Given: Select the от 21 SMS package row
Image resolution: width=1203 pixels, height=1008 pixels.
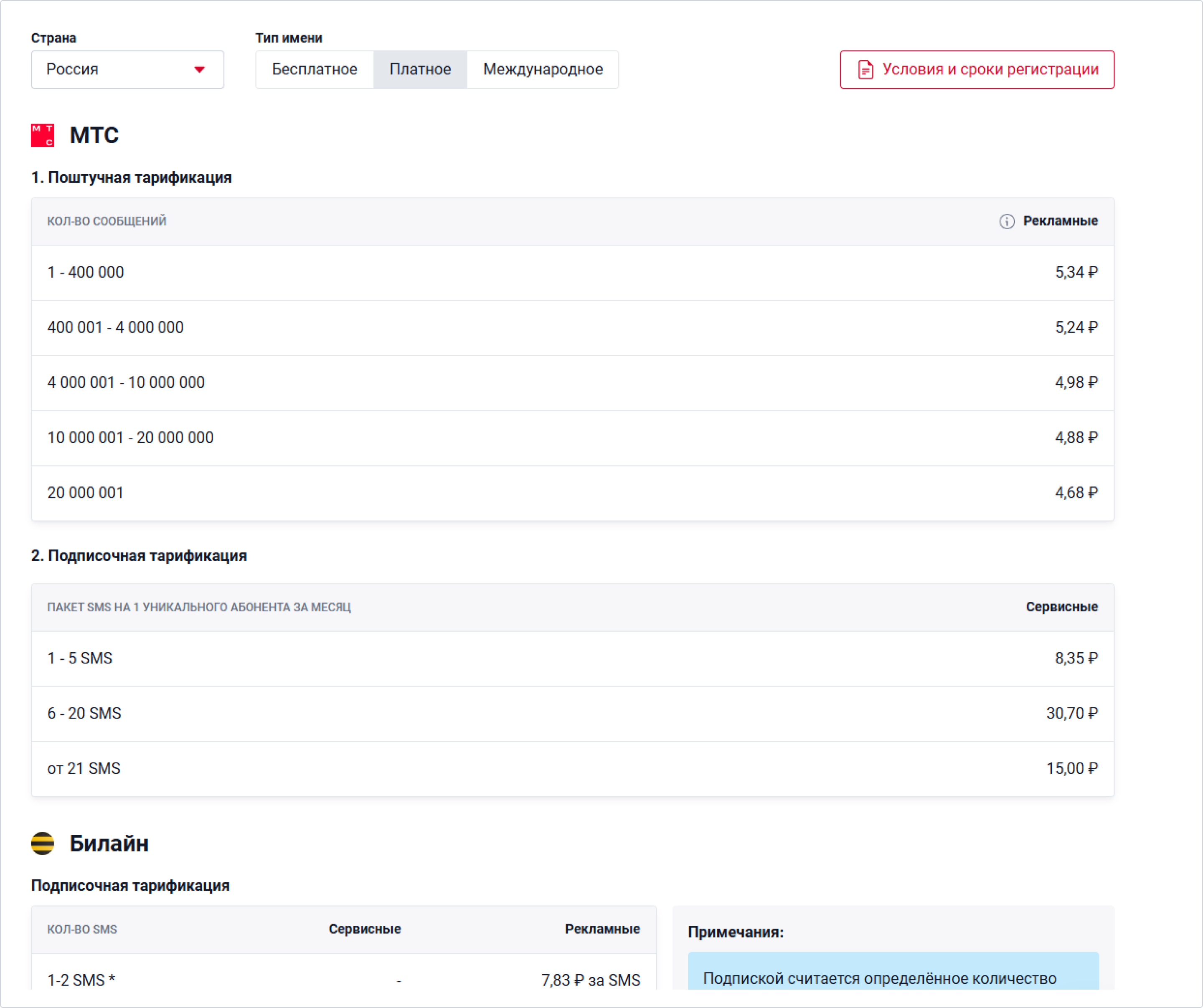Looking at the screenshot, I should [x=573, y=769].
